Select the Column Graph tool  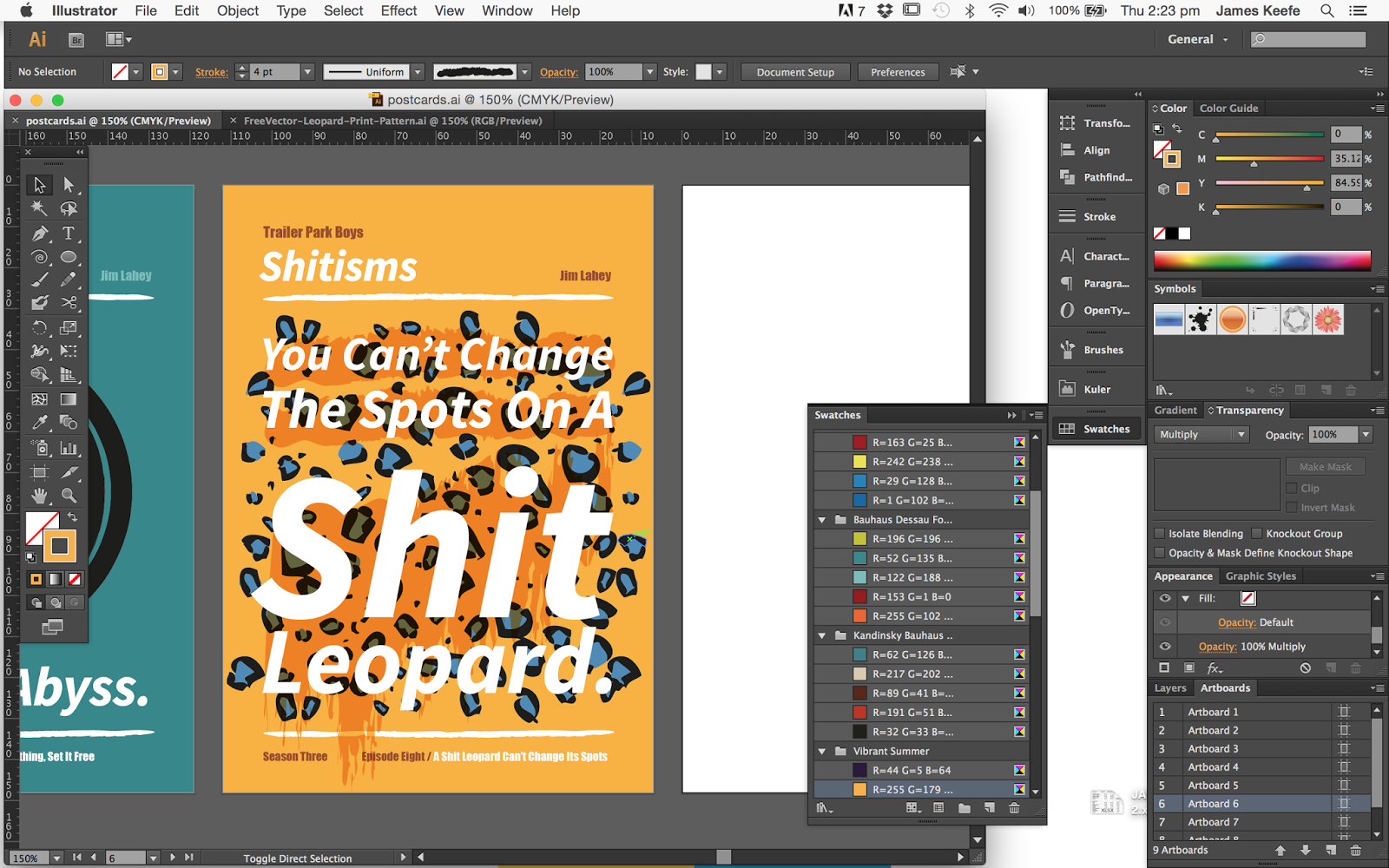click(x=69, y=448)
